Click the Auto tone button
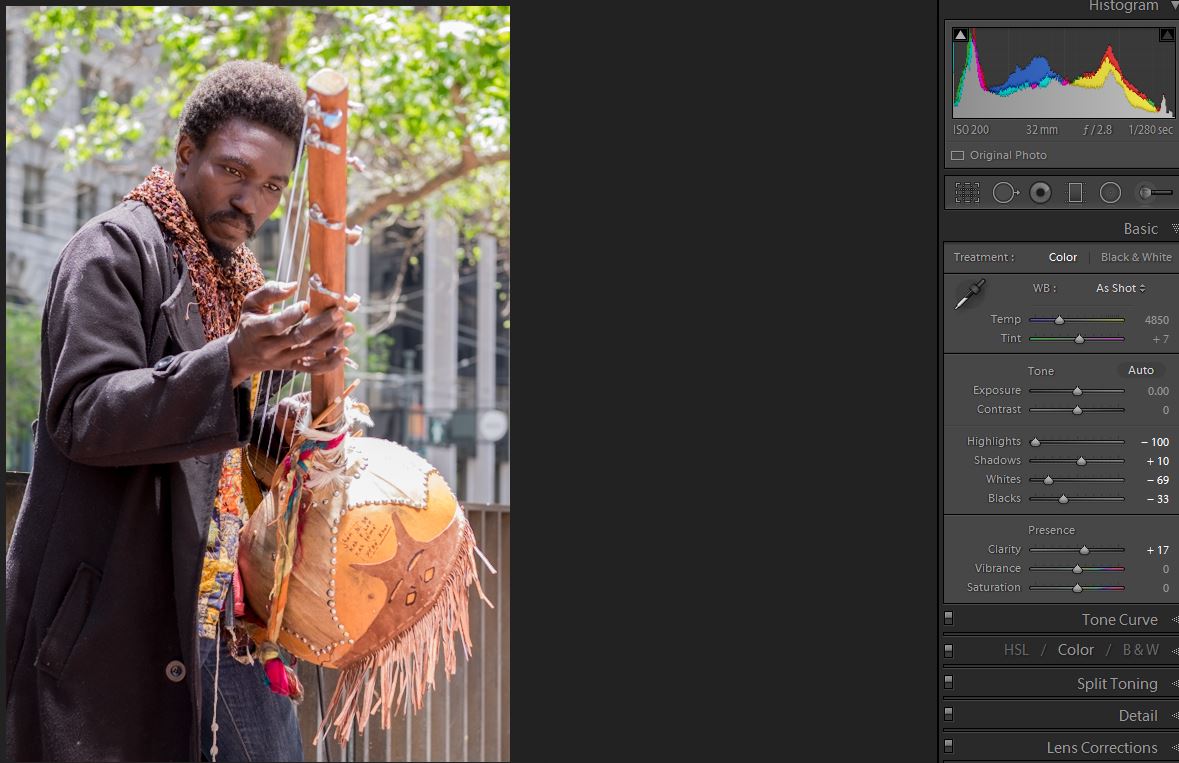Screen dimensions: 1179x763 point(1140,370)
